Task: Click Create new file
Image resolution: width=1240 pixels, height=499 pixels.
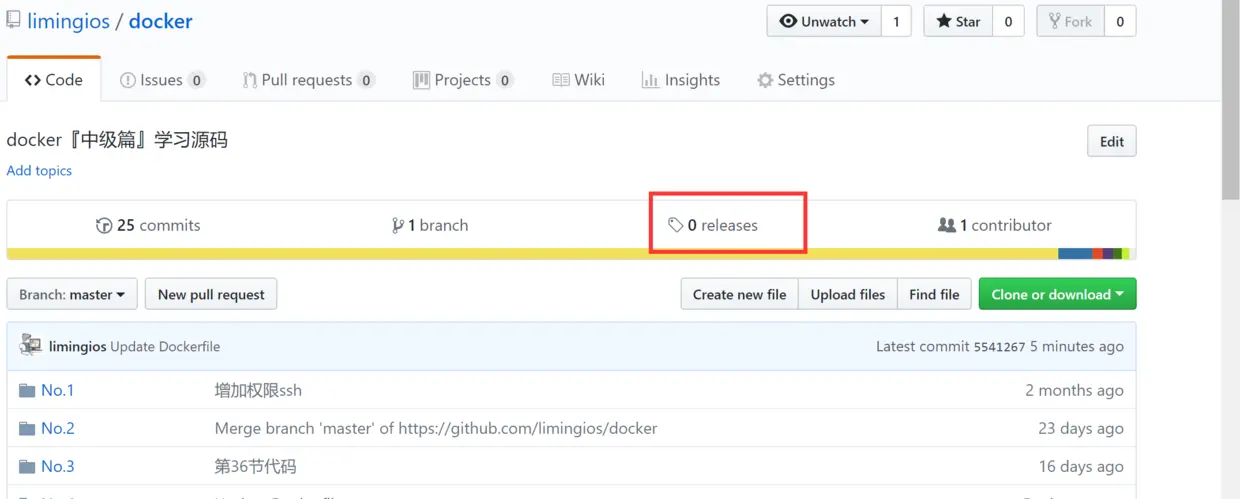Action: 739,294
